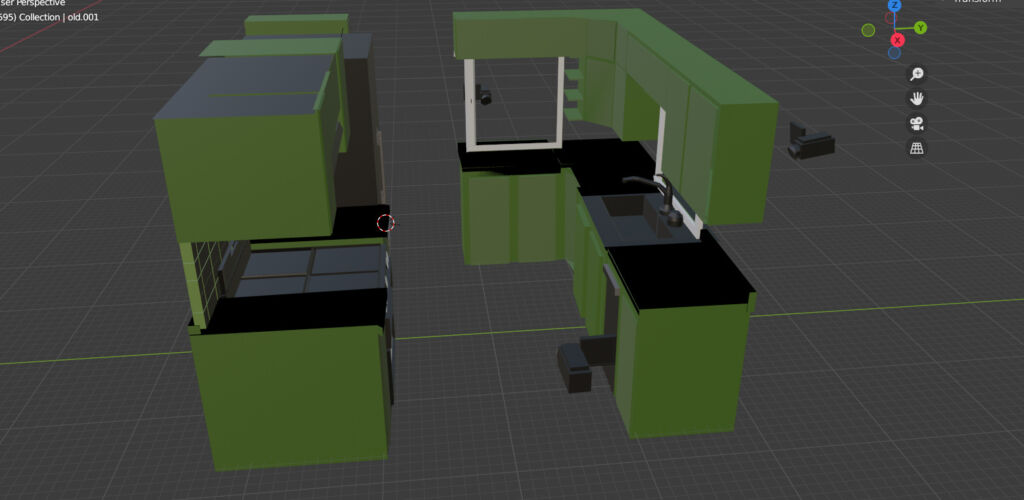Click the negative Y axis circle on gizmo
This screenshot has width=1024, height=500.
point(868,30)
